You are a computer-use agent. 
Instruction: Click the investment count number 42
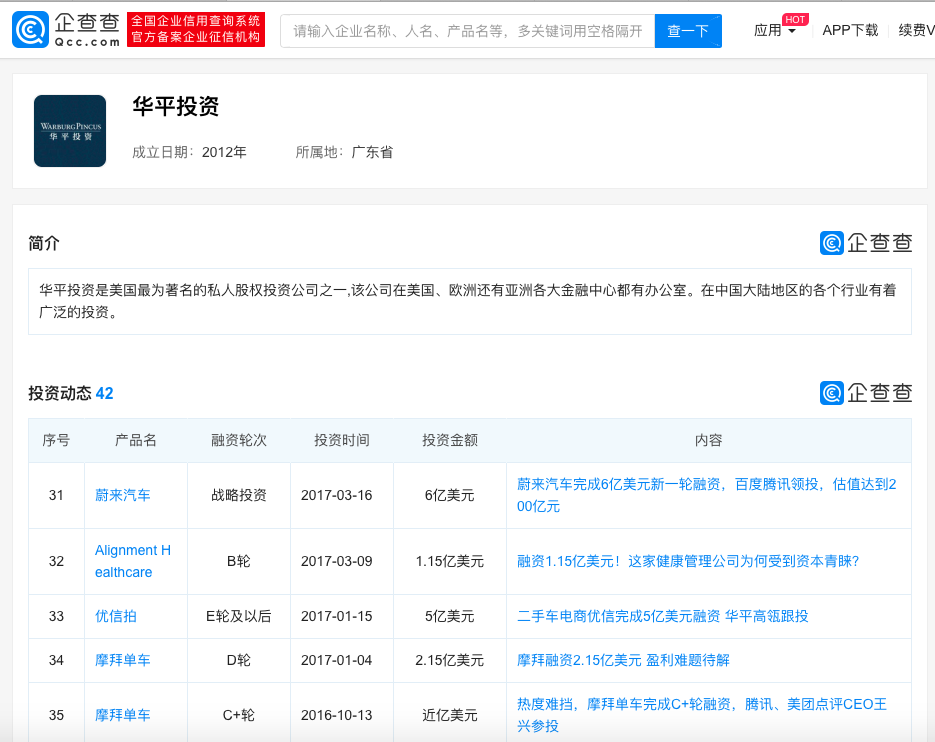click(x=104, y=393)
